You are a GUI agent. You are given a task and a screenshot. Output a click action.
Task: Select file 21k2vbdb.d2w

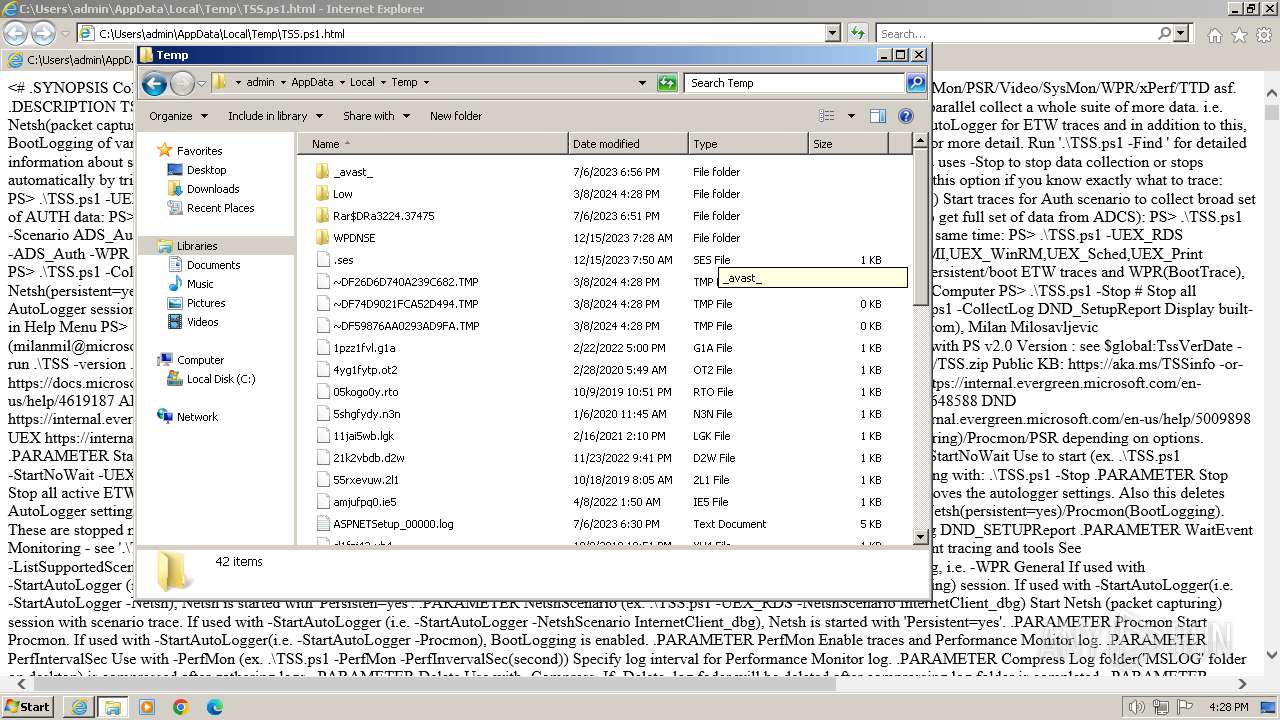tap(360, 458)
